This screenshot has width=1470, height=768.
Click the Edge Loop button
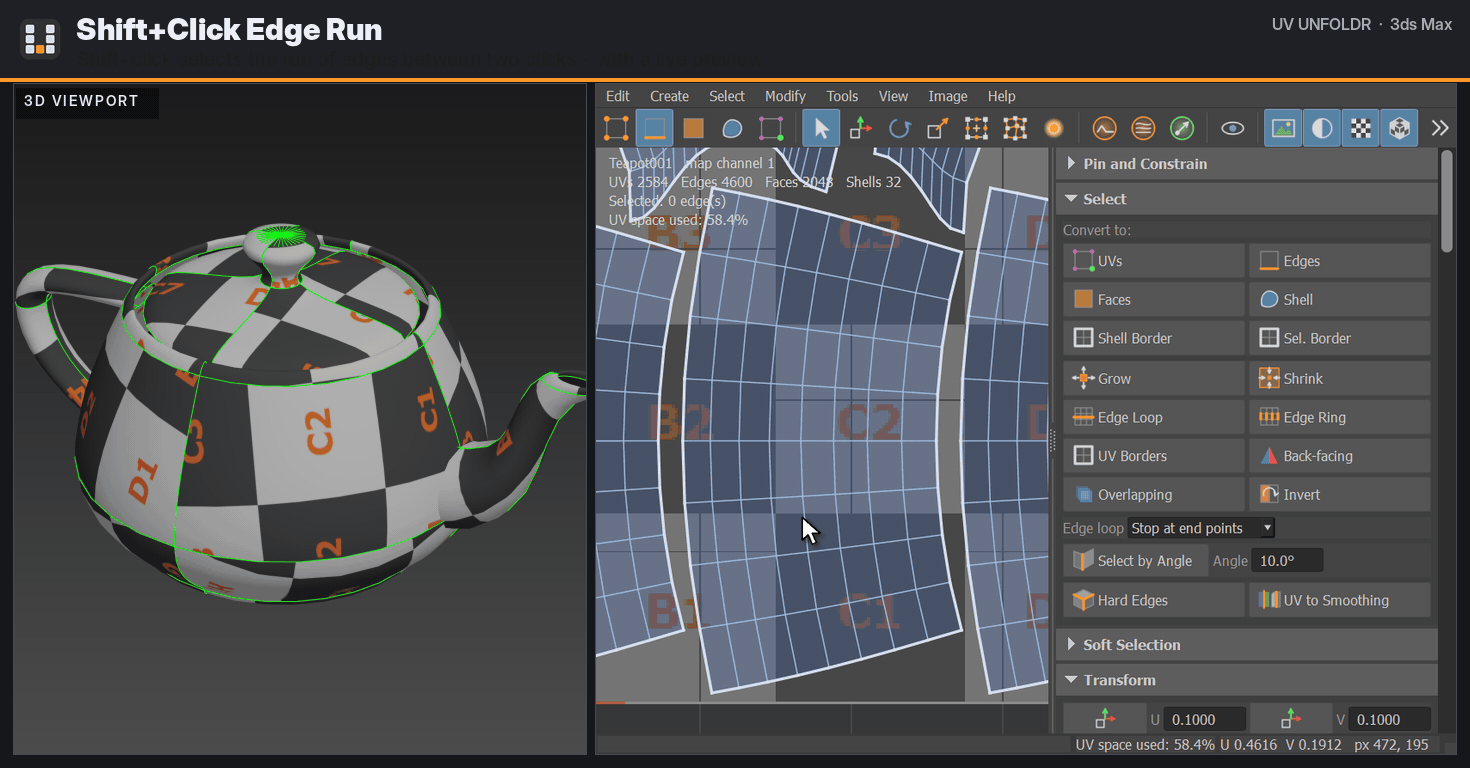pyautogui.click(x=1154, y=417)
